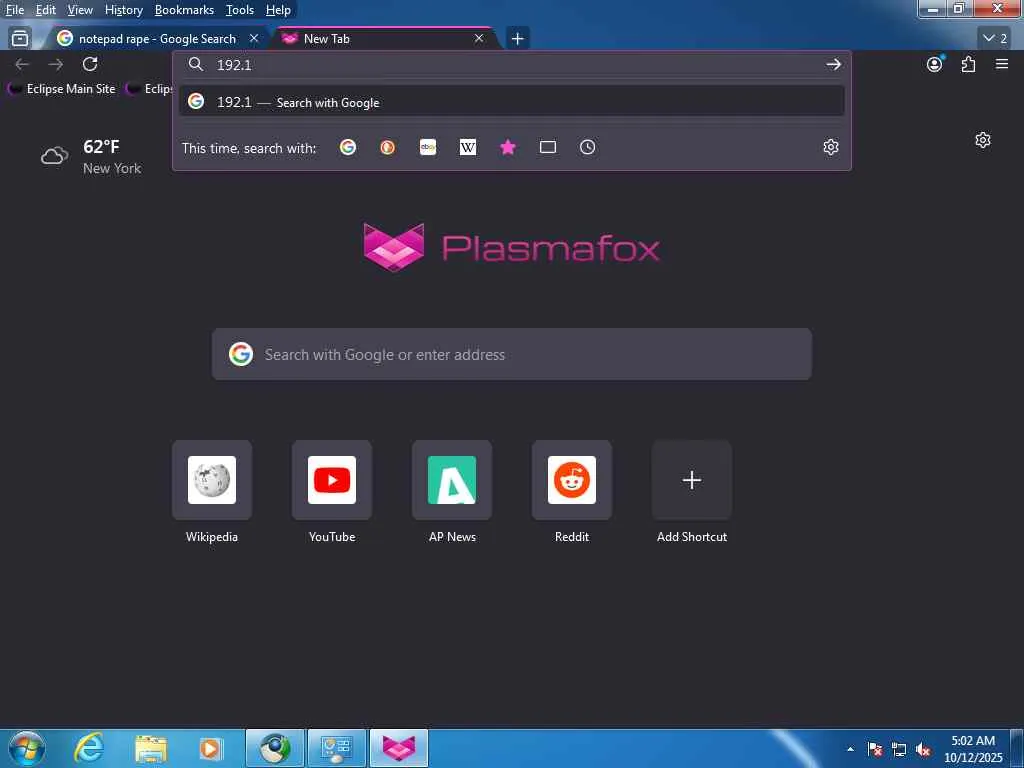Click the Plasmafox logo
1024x768 pixels.
tap(511, 248)
